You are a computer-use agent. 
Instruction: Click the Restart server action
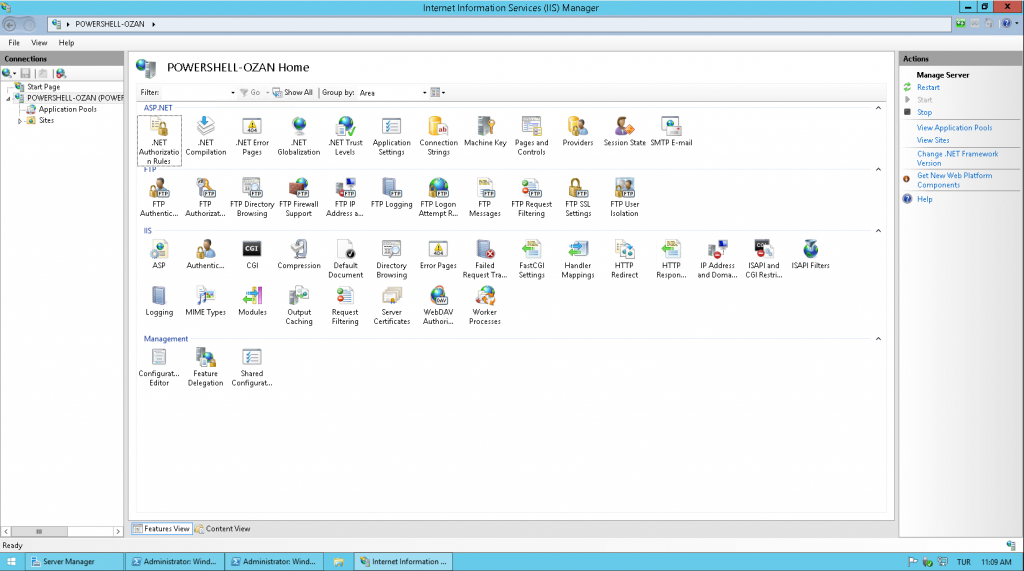coord(928,88)
